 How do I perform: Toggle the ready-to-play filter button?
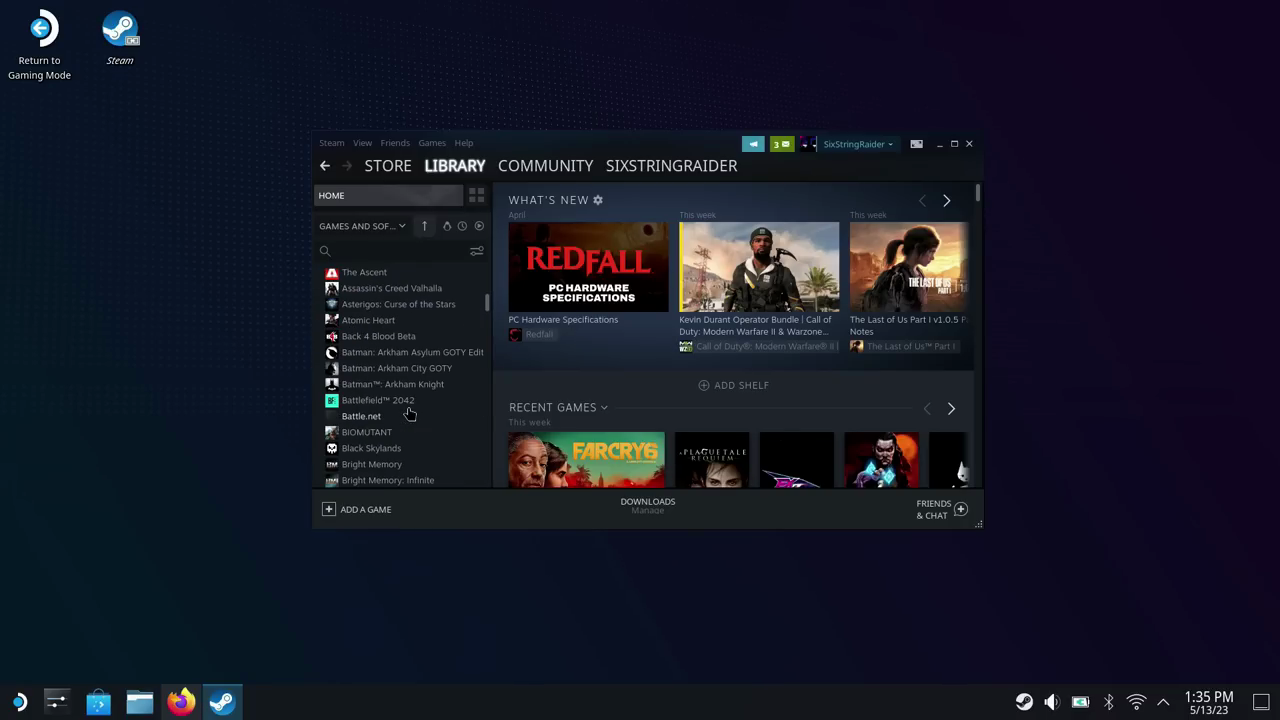coord(479,226)
